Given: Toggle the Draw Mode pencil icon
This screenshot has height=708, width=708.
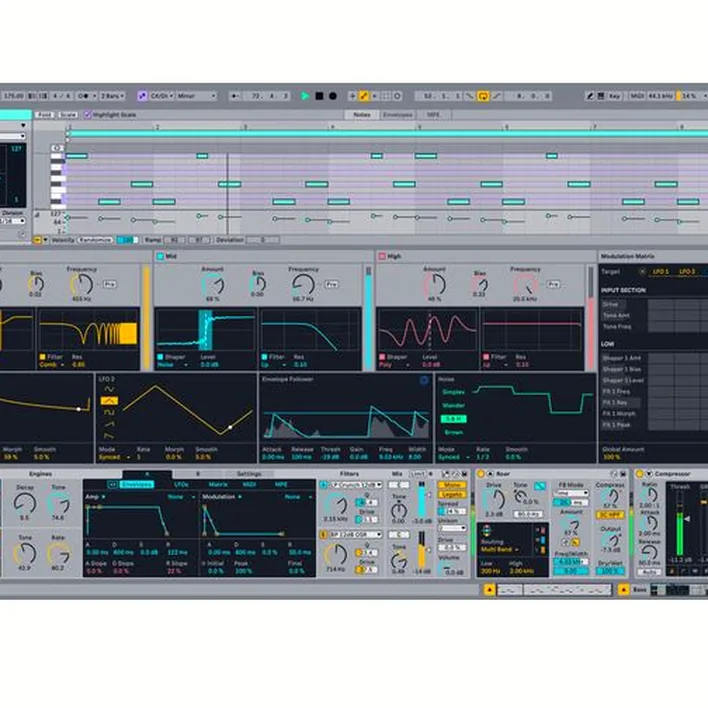Looking at the screenshot, I should (x=590, y=96).
